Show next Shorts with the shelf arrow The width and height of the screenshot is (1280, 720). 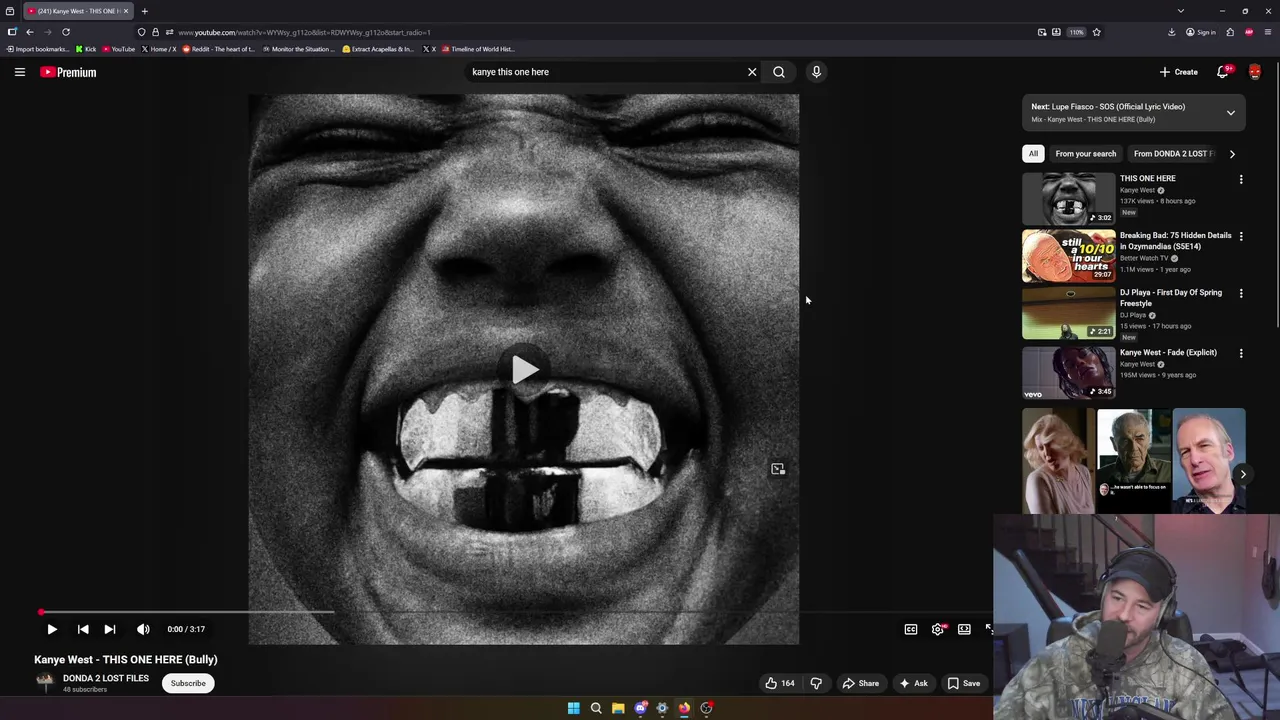click(1242, 475)
